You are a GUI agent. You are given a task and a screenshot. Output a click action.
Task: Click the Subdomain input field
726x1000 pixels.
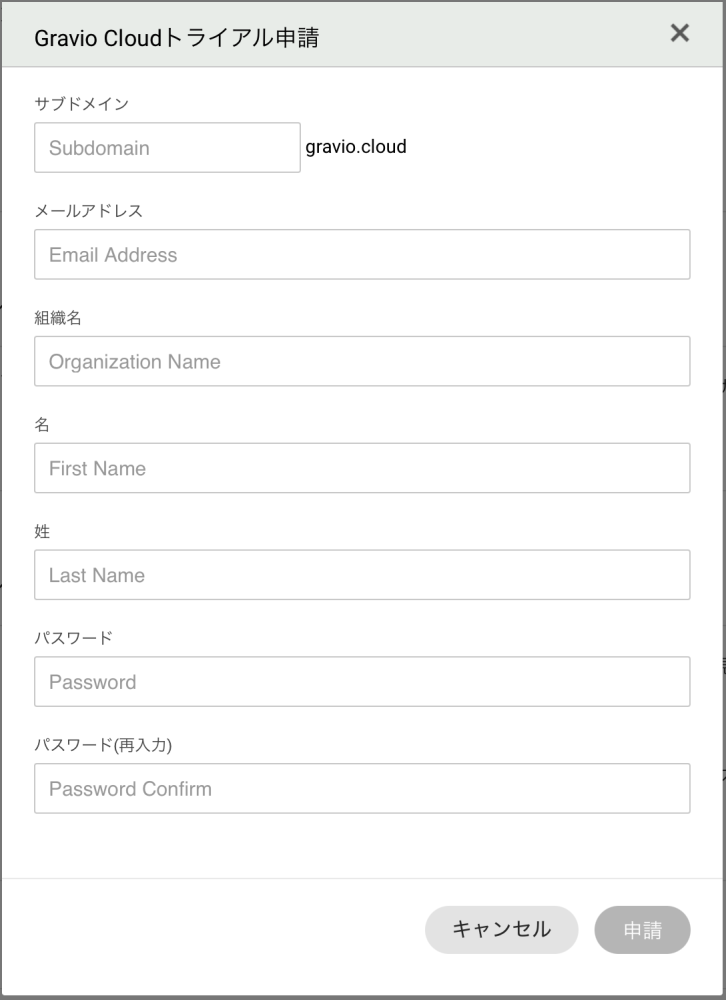coord(167,148)
